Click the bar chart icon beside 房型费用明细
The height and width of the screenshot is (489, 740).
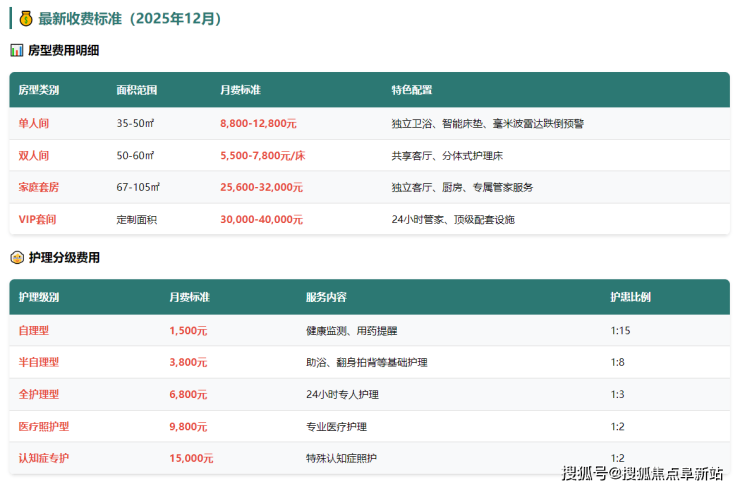click(17, 50)
